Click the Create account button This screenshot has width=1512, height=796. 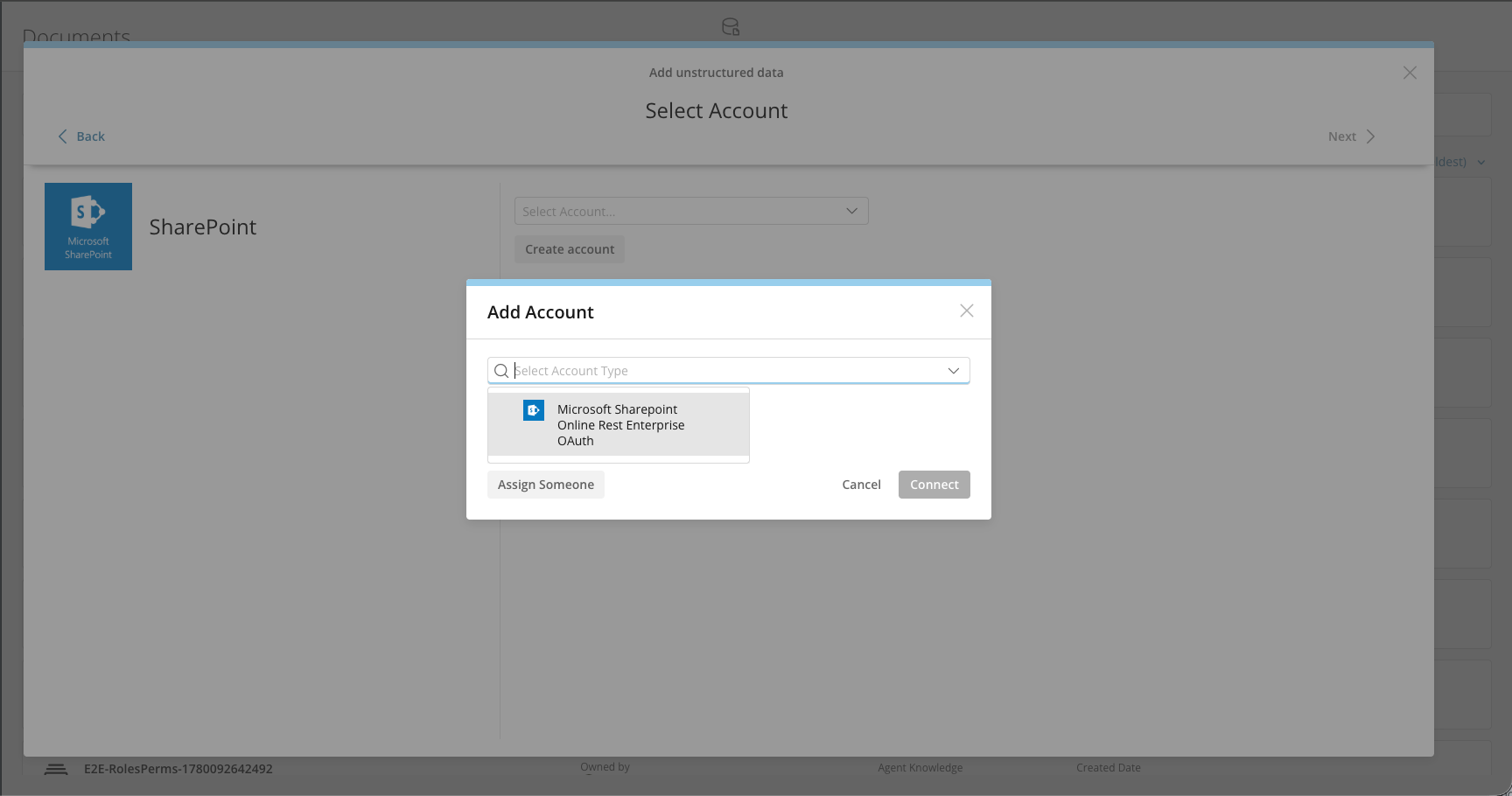[x=570, y=249]
